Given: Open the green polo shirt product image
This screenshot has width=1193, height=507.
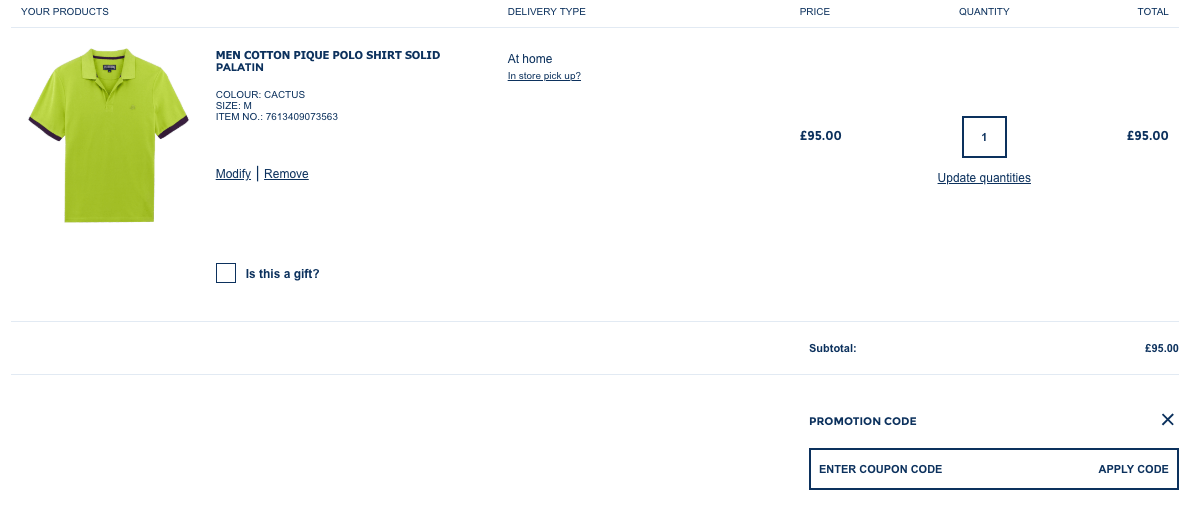Looking at the screenshot, I should point(109,136).
